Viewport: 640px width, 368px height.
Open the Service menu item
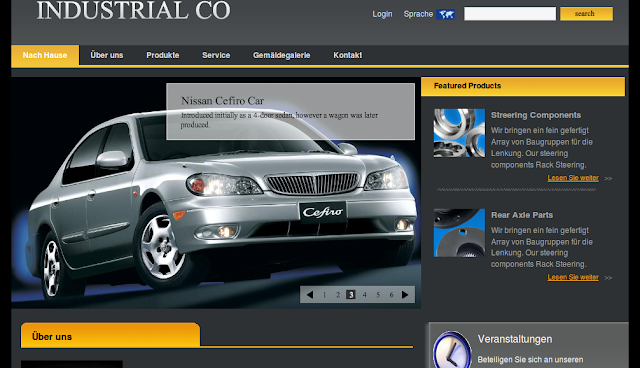click(216, 55)
